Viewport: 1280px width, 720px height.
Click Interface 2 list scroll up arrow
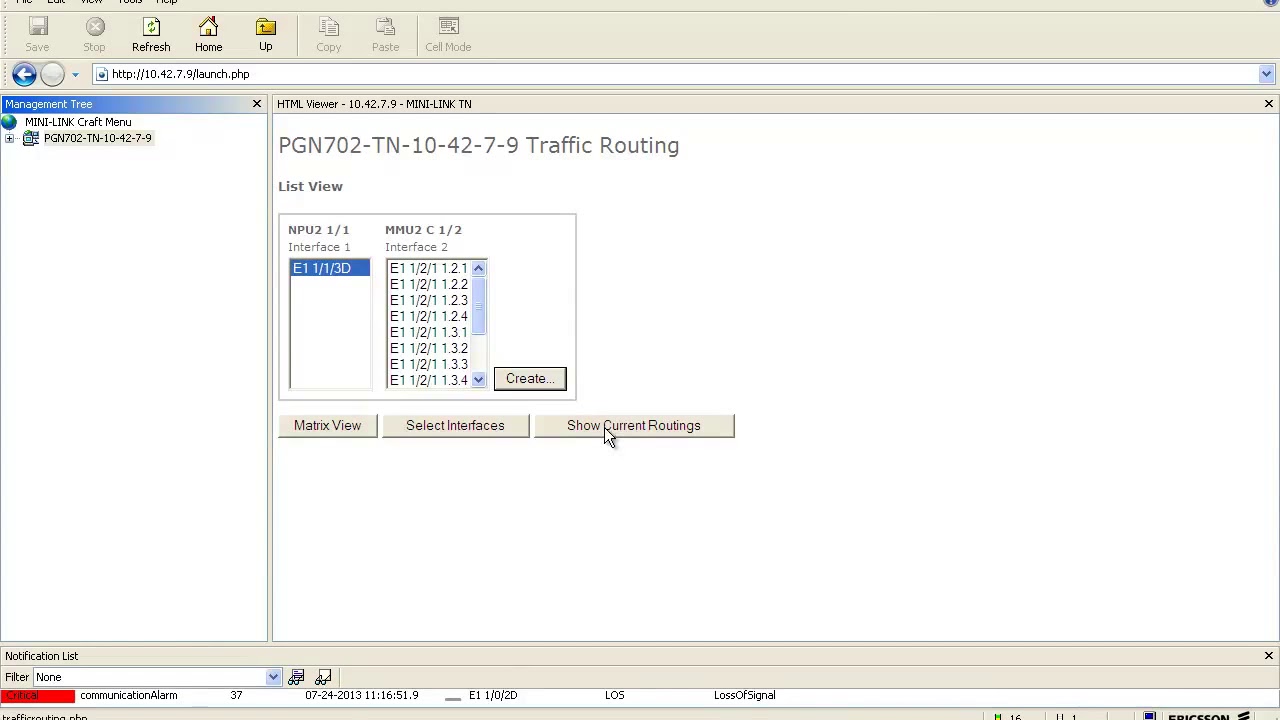pos(478,268)
